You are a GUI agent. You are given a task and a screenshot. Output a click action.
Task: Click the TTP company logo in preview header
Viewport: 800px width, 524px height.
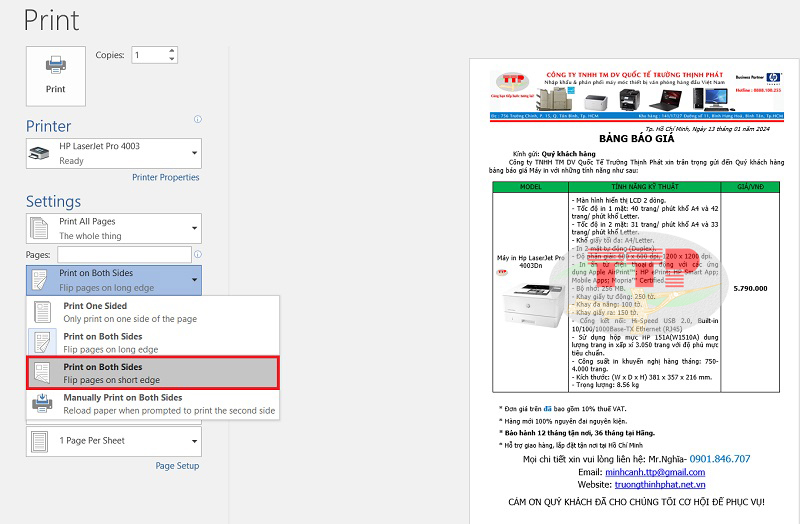513,82
